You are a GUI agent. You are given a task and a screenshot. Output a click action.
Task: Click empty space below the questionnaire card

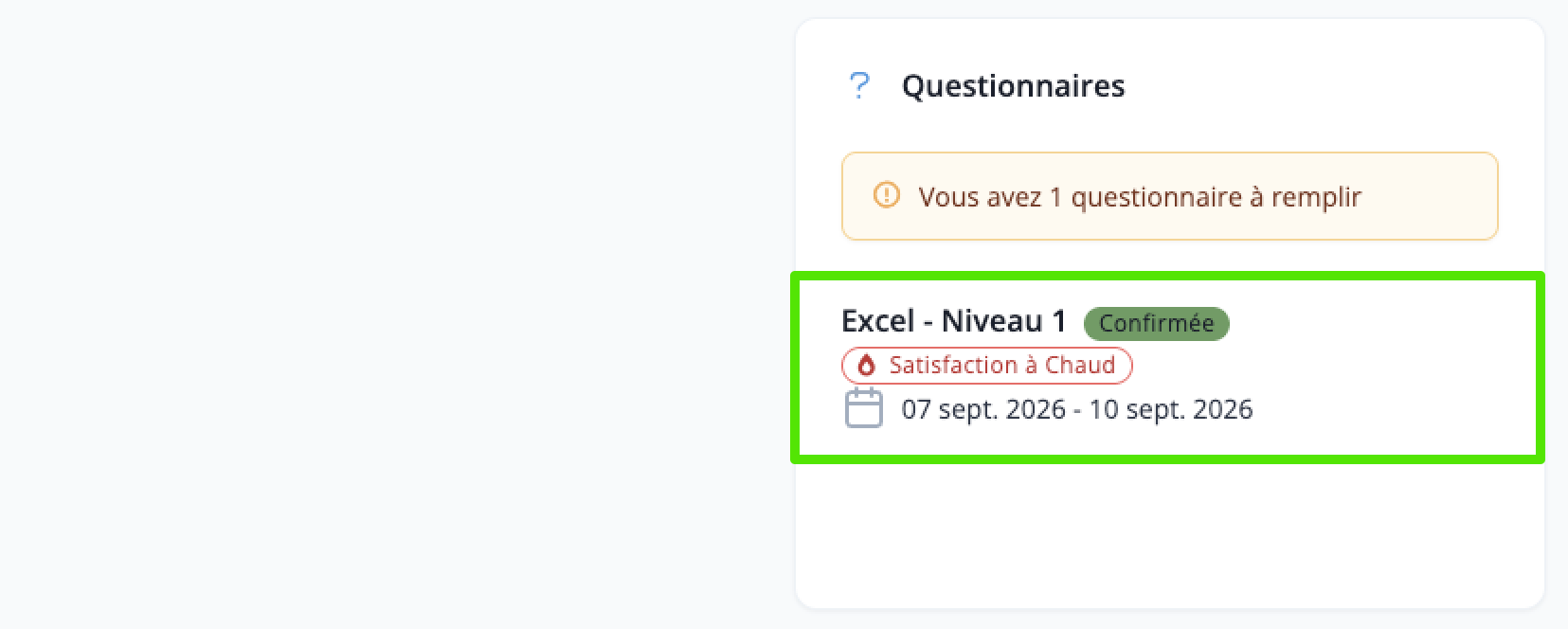point(1169,535)
